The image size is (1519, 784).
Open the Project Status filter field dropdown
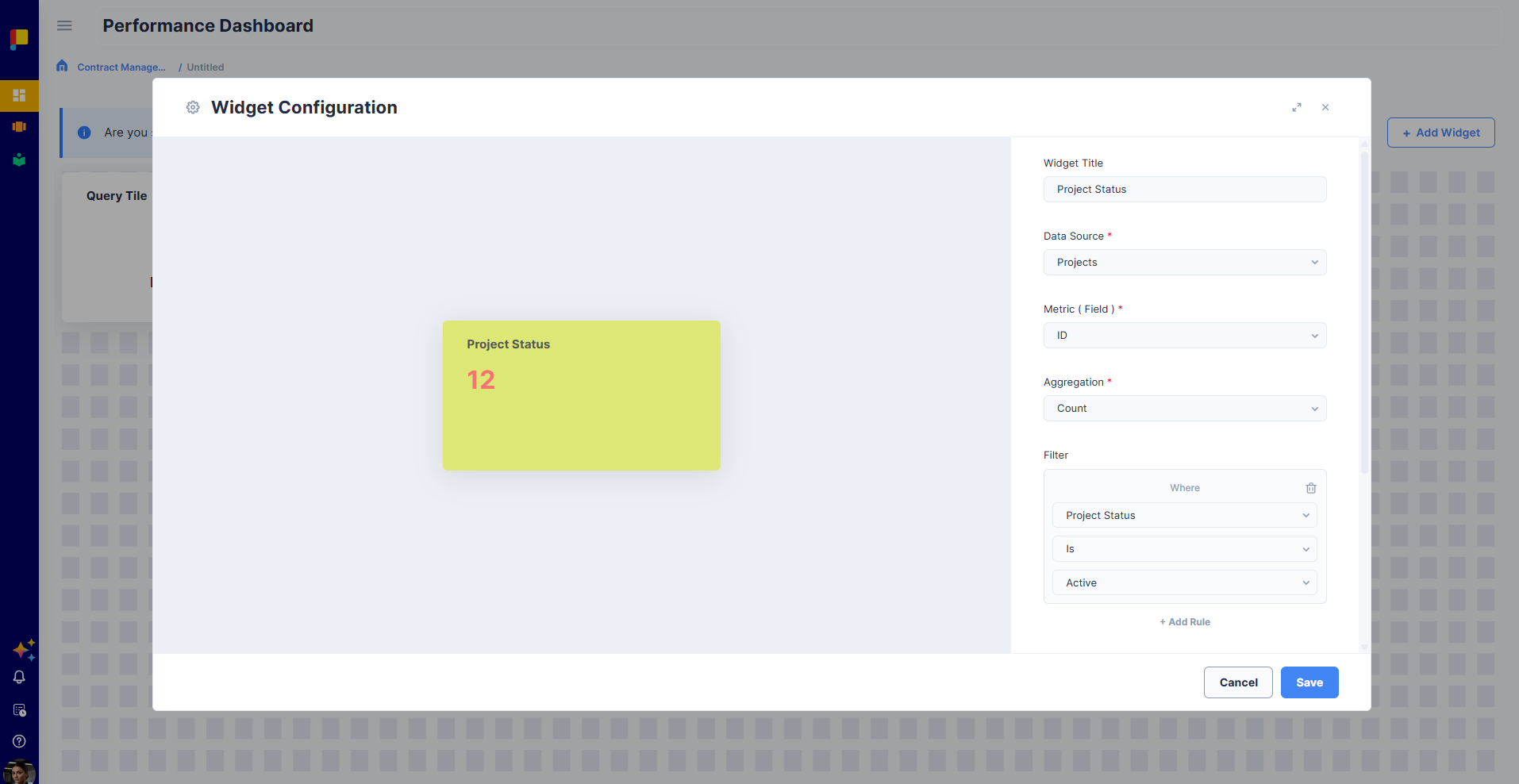coord(1185,516)
